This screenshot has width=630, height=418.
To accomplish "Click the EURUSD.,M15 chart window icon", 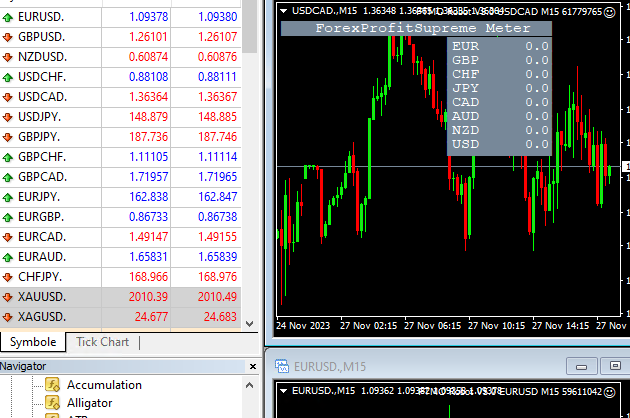I will tap(282, 366).
